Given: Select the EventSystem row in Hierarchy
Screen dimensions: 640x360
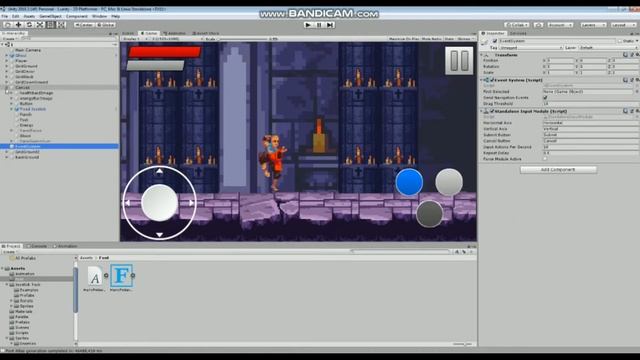Looking at the screenshot, I should [60, 146].
